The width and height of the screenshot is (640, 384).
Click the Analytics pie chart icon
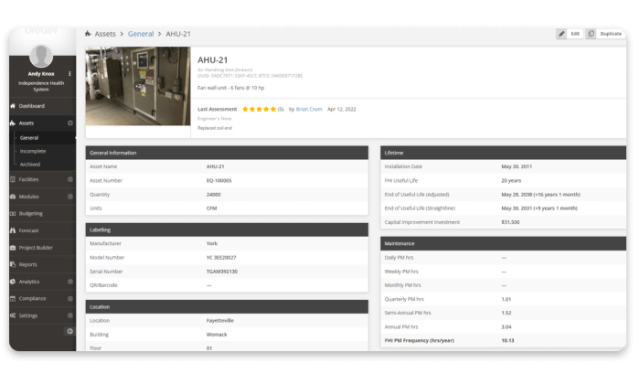coord(13,282)
